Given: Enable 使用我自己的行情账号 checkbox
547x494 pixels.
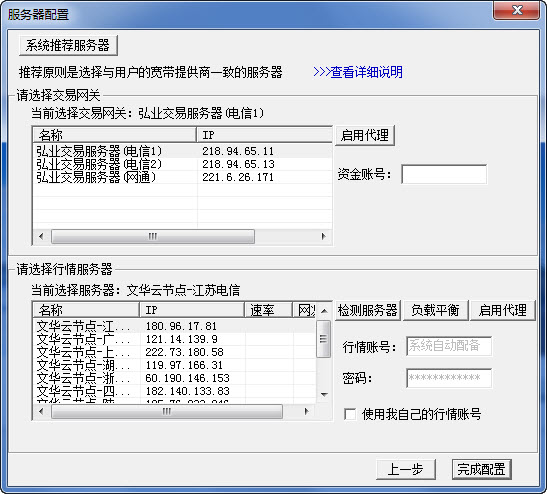Looking at the screenshot, I should pyautogui.click(x=350, y=414).
